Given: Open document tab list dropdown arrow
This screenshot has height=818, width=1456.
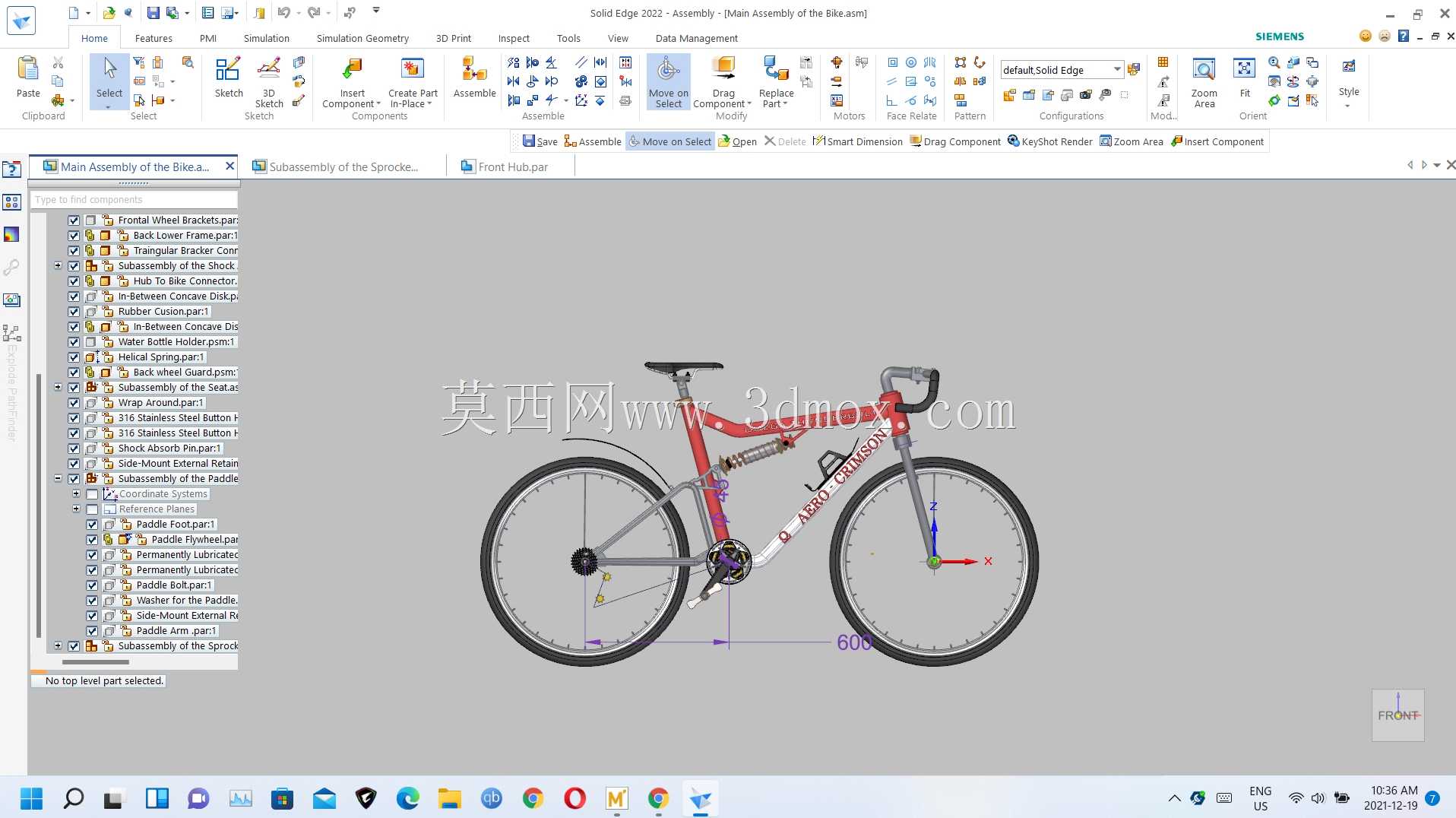Looking at the screenshot, I should coord(1437,165).
